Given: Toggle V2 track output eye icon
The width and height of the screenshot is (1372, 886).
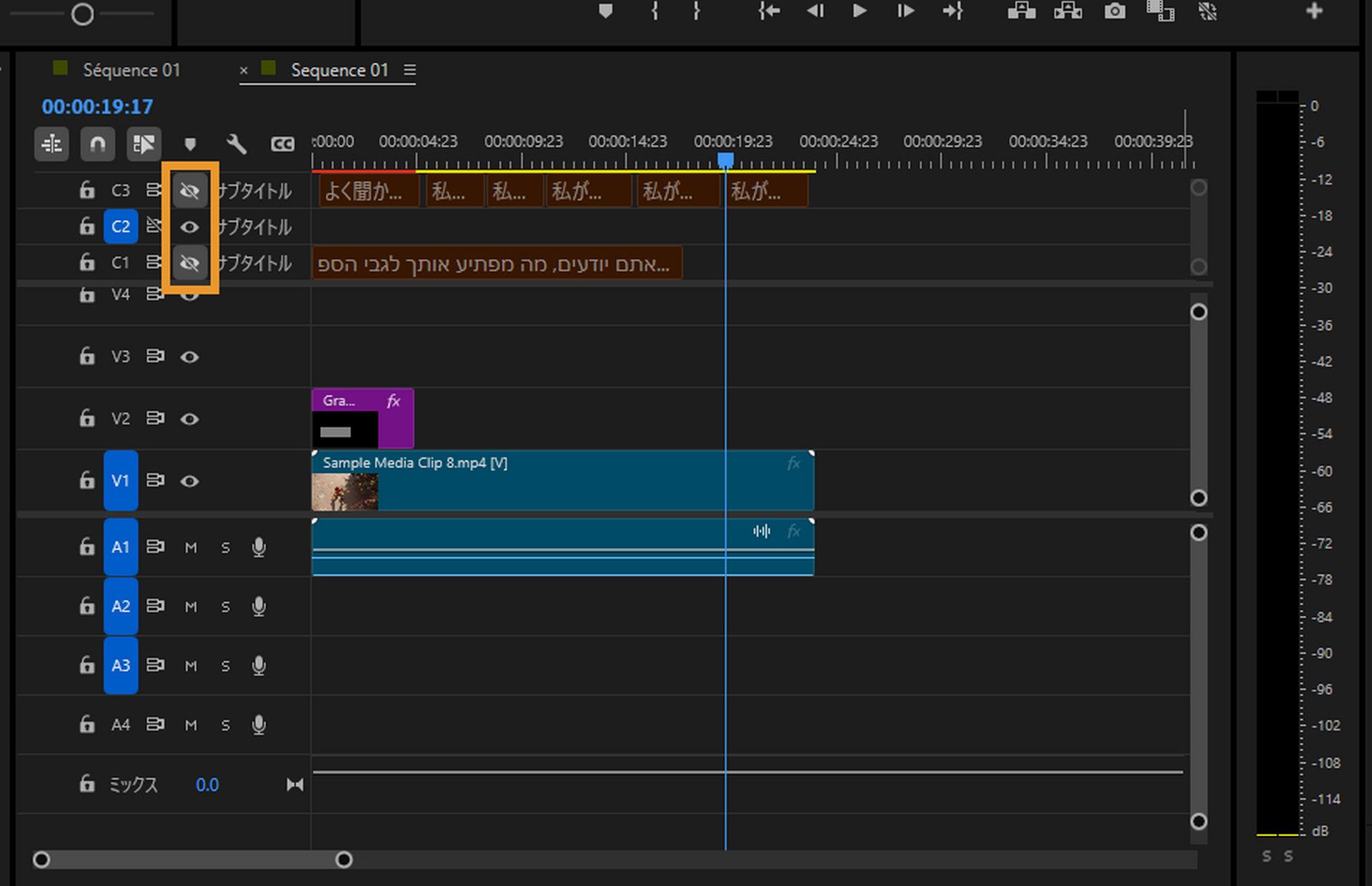Looking at the screenshot, I should pos(189,419).
